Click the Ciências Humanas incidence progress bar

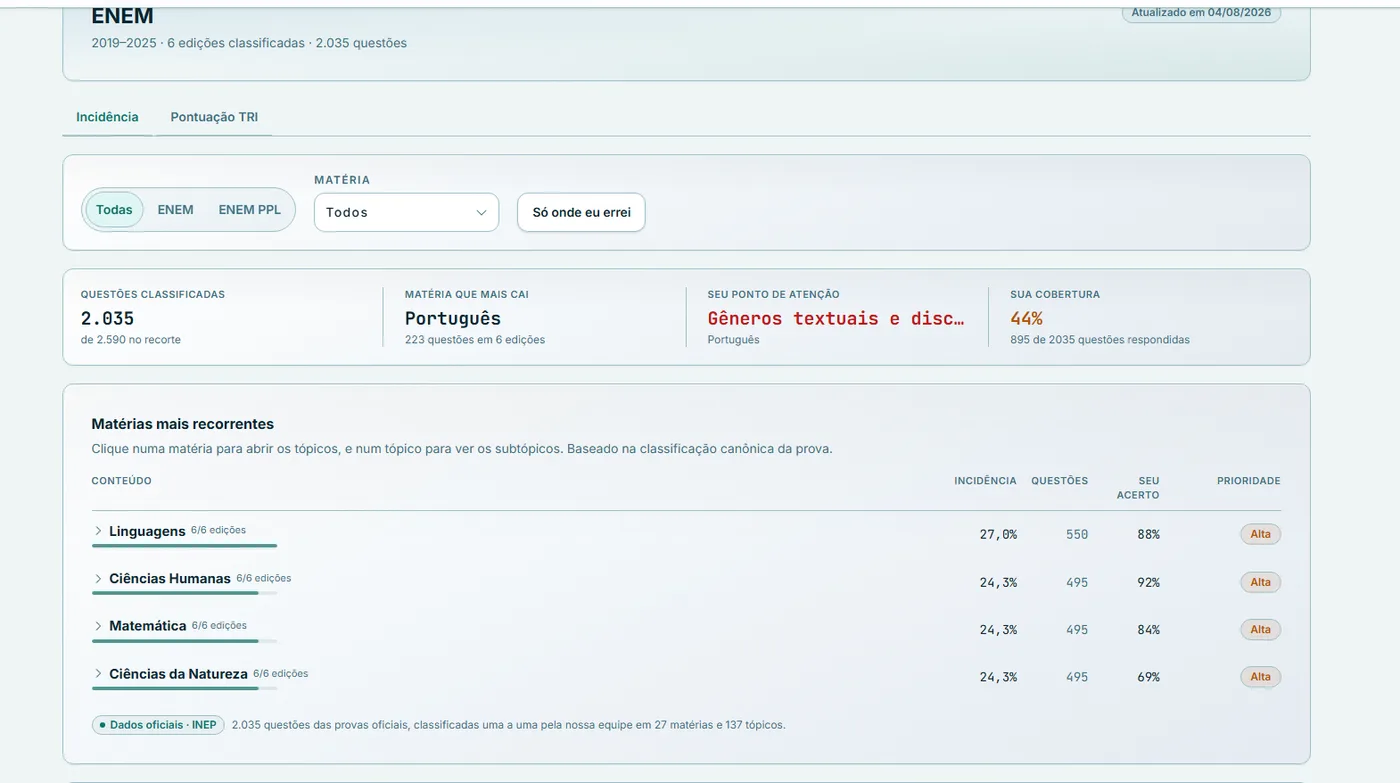184,593
